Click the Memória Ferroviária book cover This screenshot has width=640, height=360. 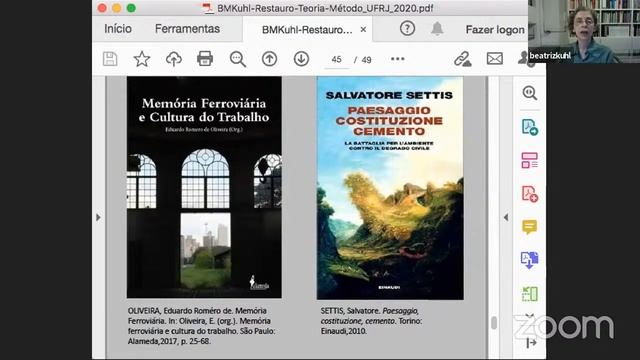(x=204, y=187)
